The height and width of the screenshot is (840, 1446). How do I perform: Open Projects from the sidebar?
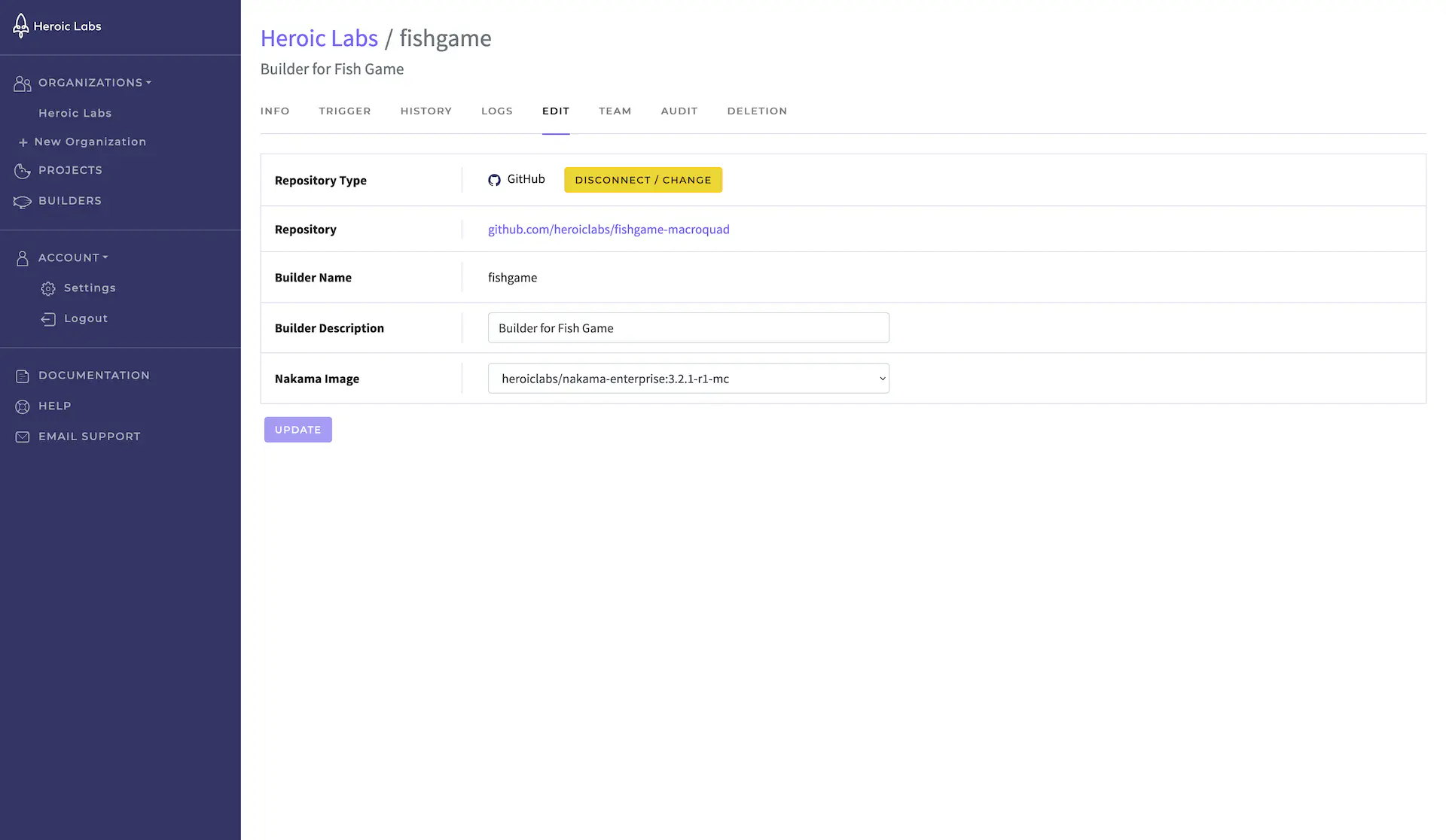tap(70, 170)
